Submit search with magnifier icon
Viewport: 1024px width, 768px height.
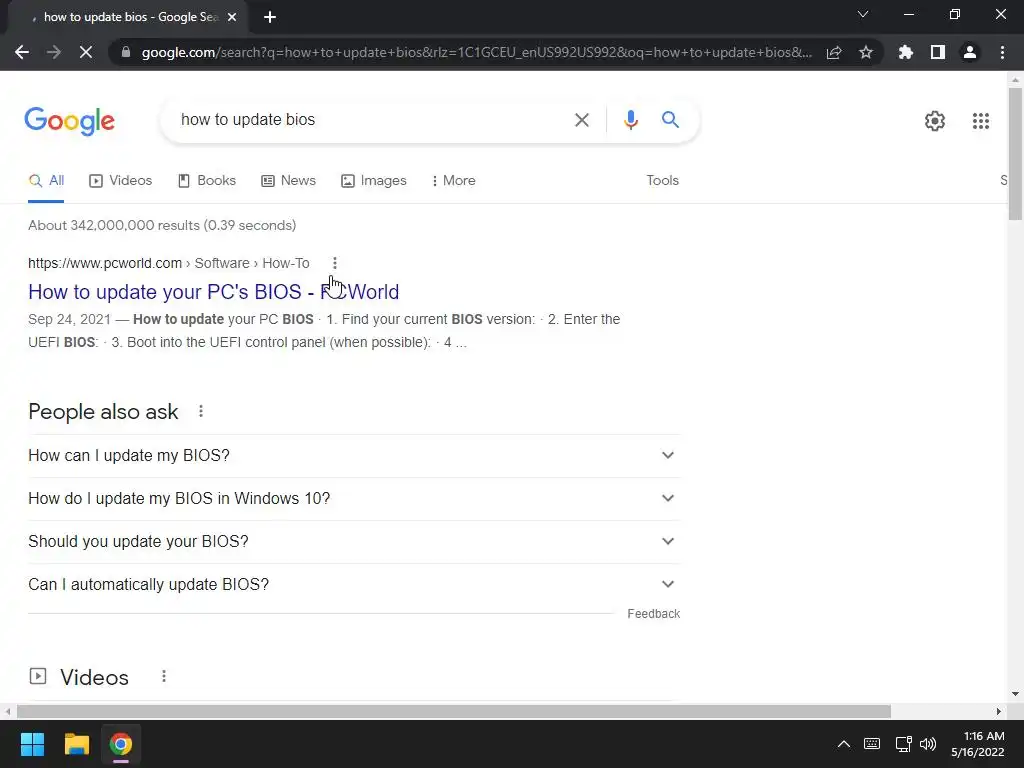[670, 120]
